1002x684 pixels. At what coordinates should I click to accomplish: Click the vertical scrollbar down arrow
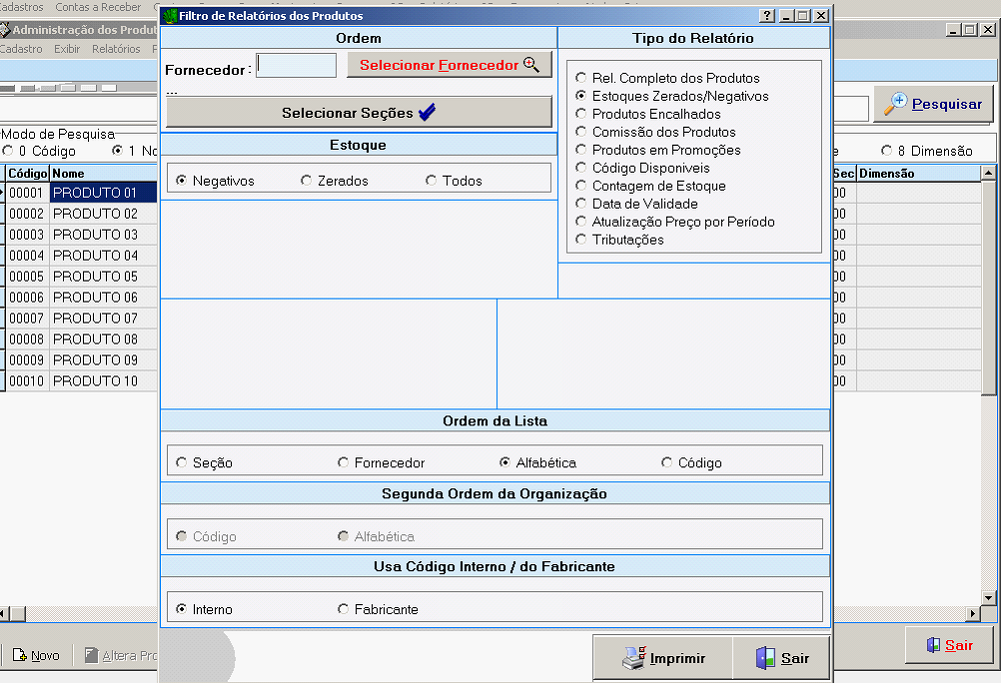[989, 598]
